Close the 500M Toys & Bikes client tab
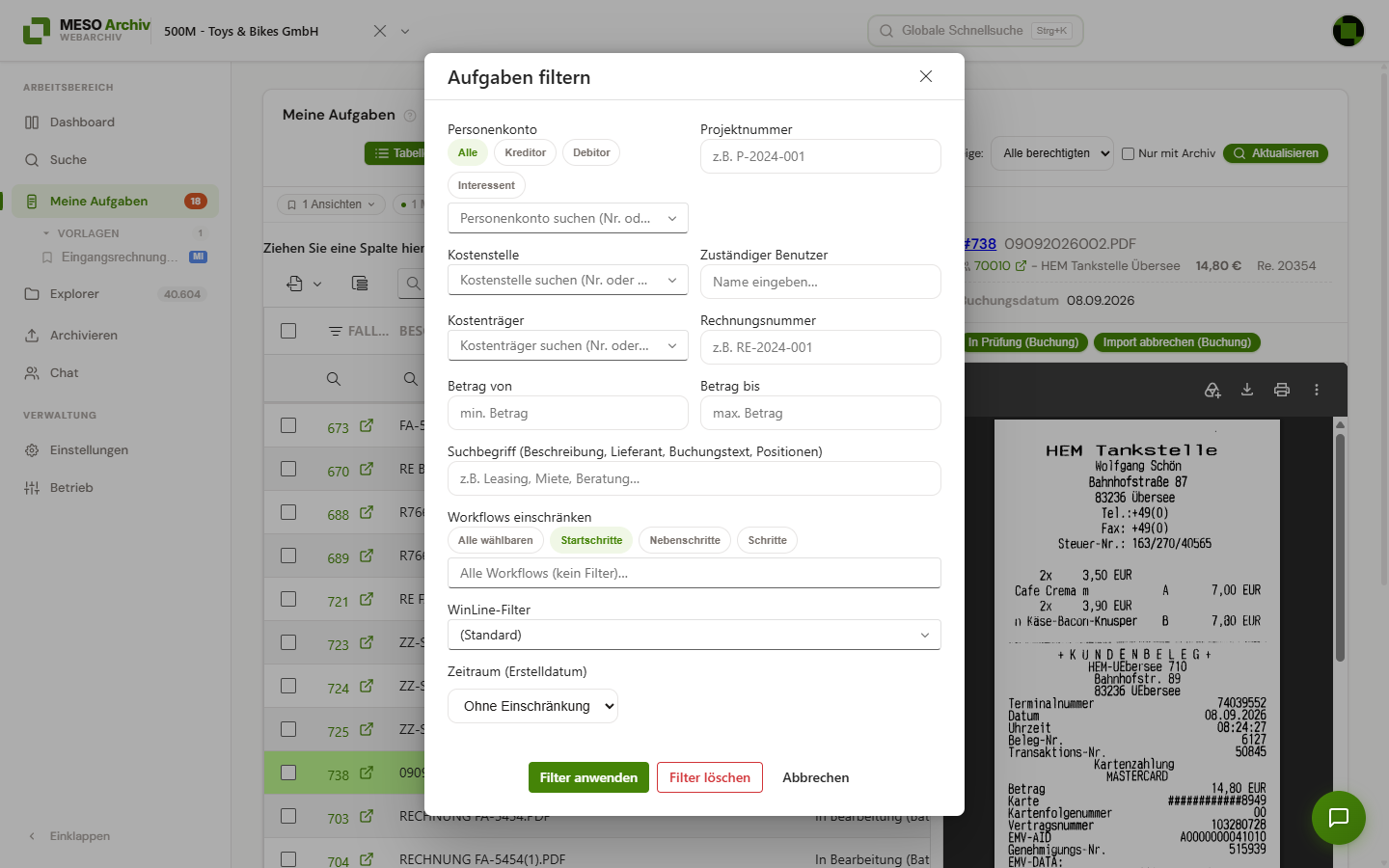Image resolution: width=1389 pixels, height=868 pixels. click(380, 31)
